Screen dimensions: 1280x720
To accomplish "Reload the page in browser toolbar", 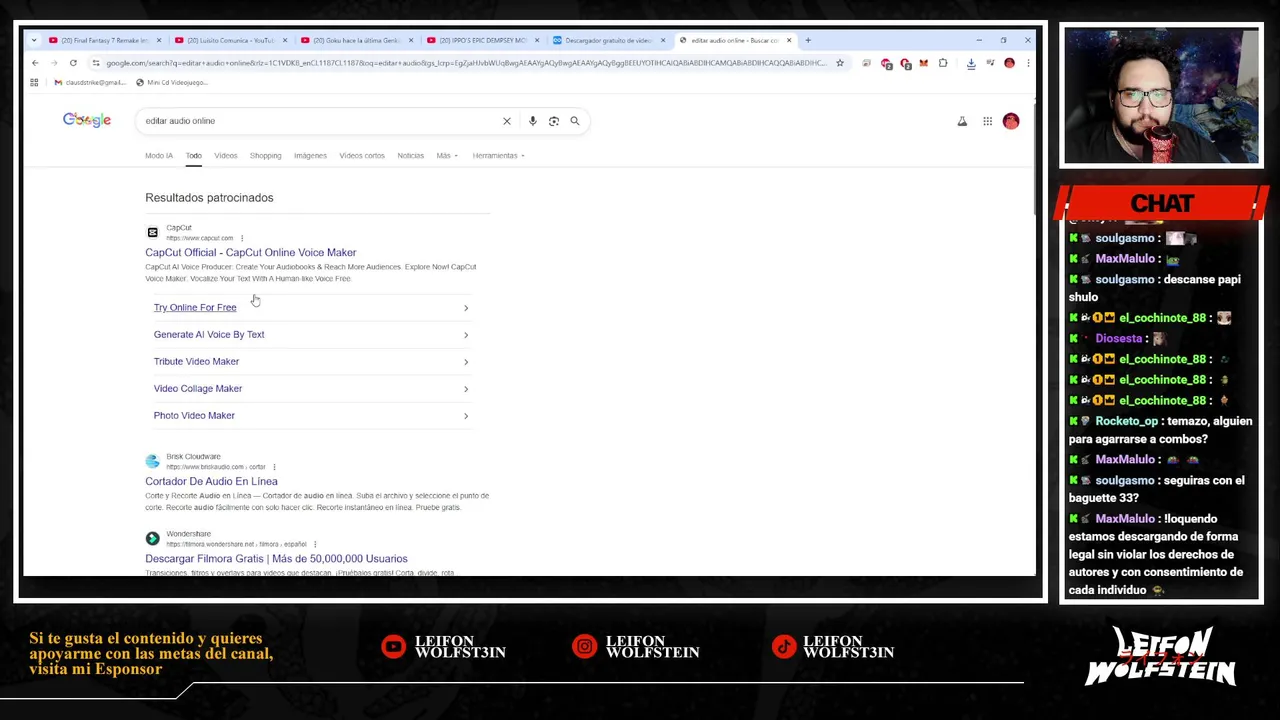I will point(73,63).
